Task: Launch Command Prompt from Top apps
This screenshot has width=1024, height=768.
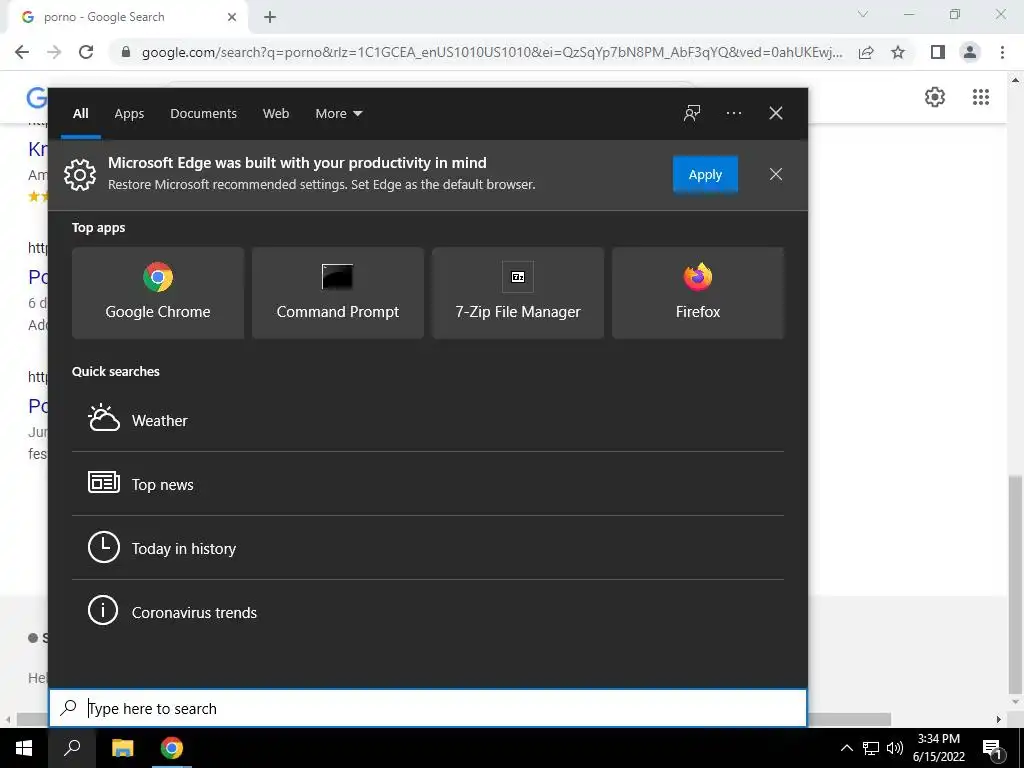Action: coord(338,293)
